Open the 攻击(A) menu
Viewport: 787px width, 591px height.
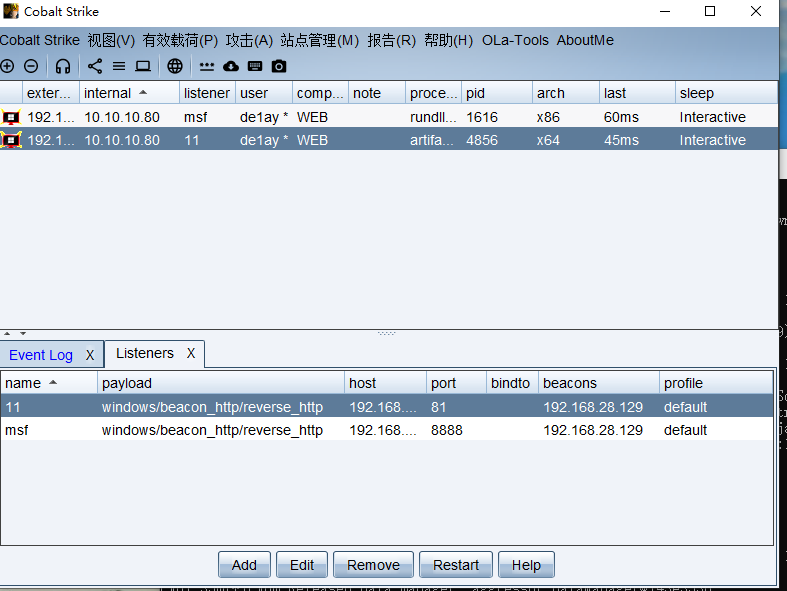point(249,40)
